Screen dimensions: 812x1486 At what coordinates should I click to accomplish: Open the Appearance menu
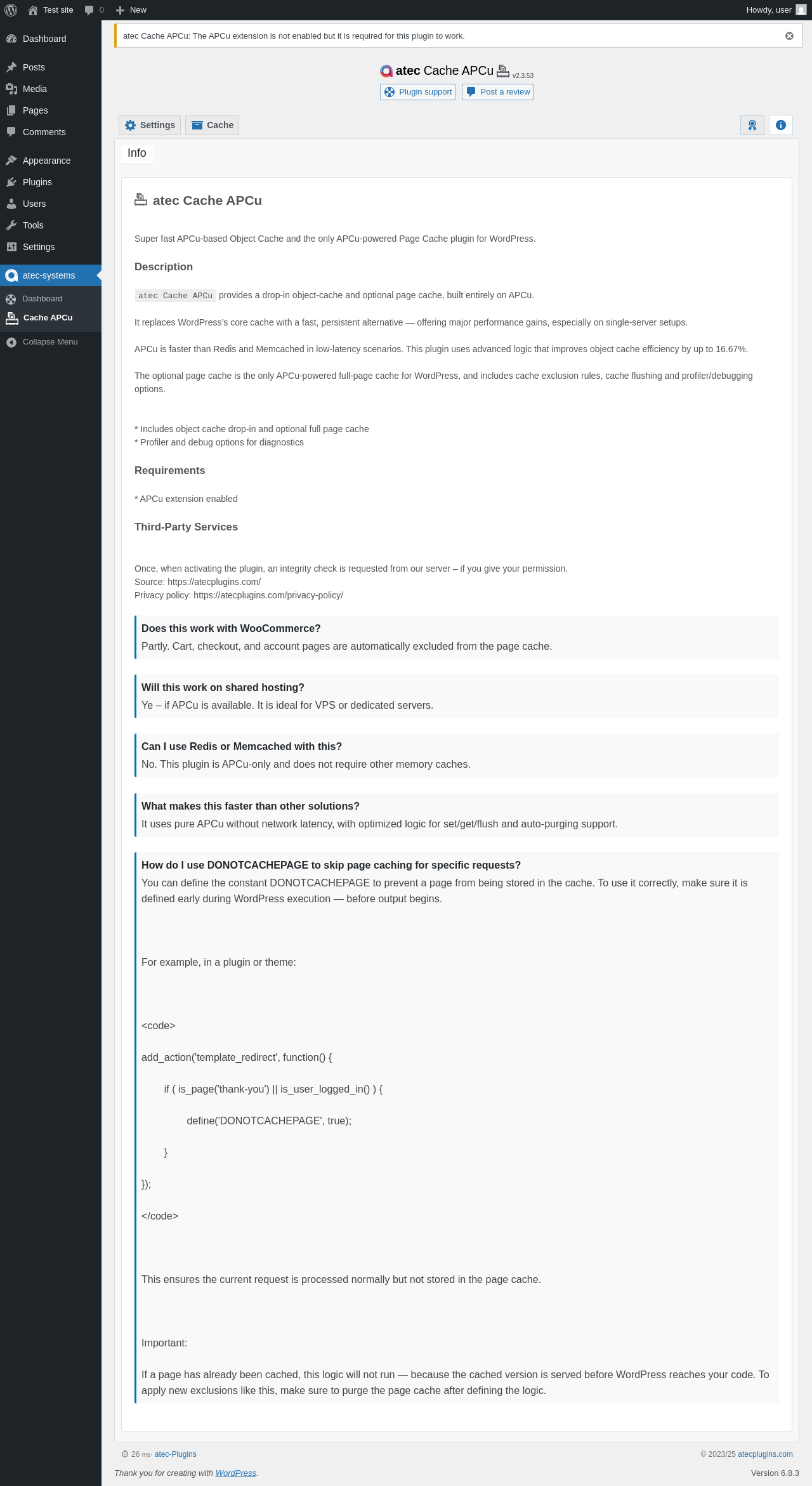tap(46, 161)
